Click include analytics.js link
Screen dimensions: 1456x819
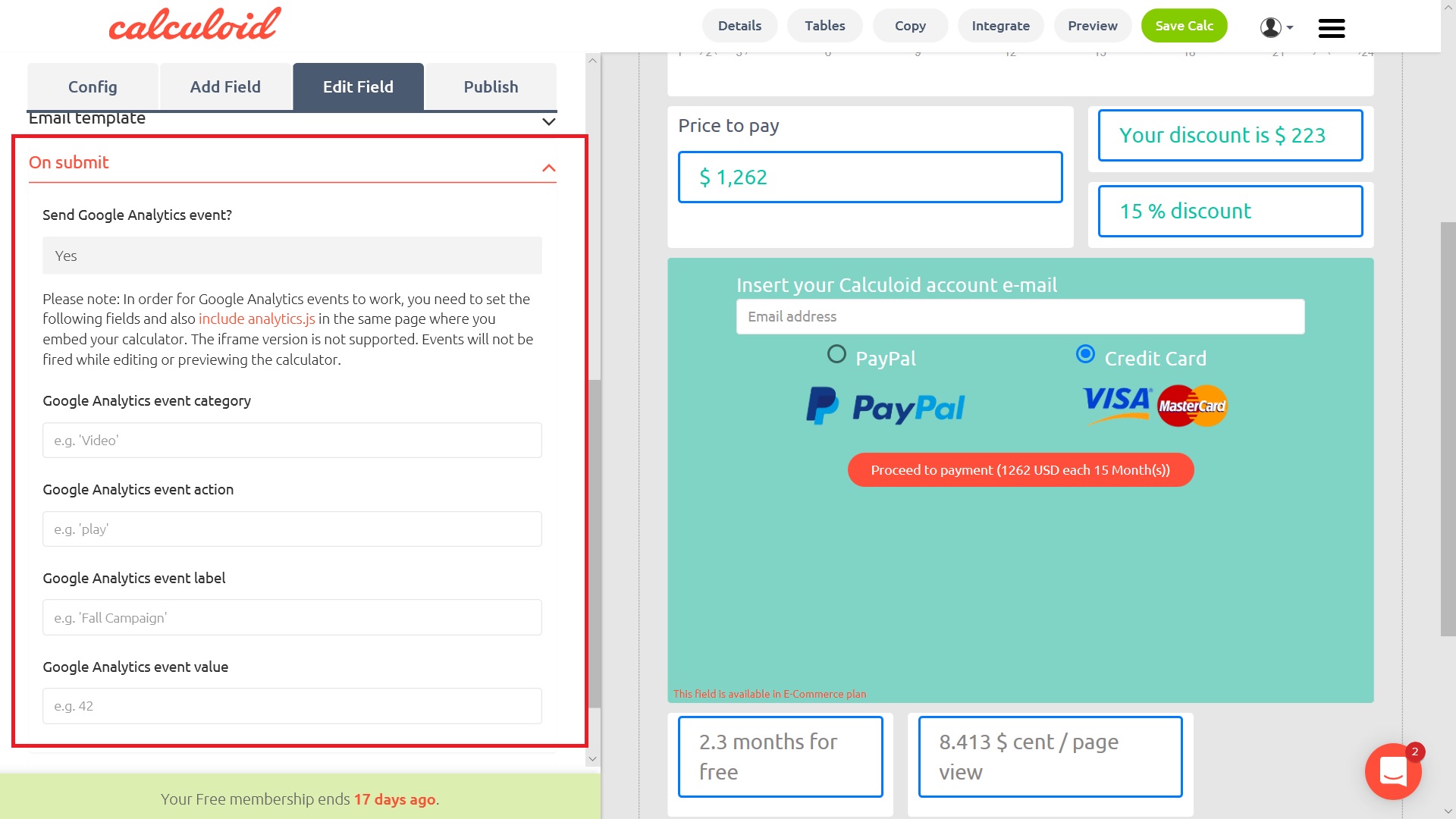pyautogui.click(x=256, y=319)
